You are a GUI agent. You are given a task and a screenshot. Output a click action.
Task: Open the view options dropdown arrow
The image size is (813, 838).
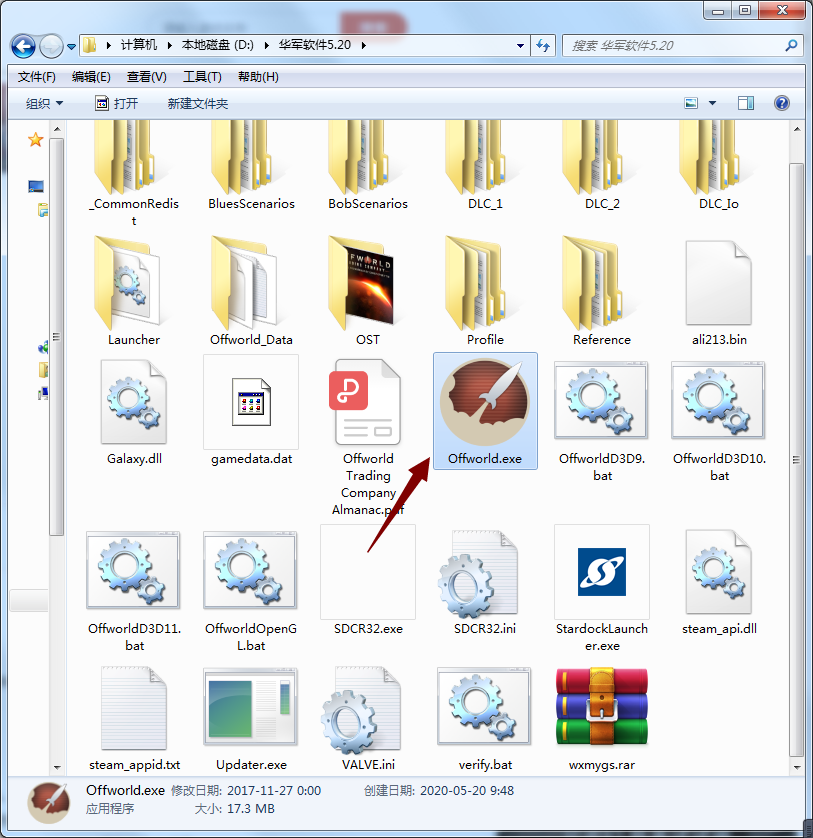click(712, 103)
